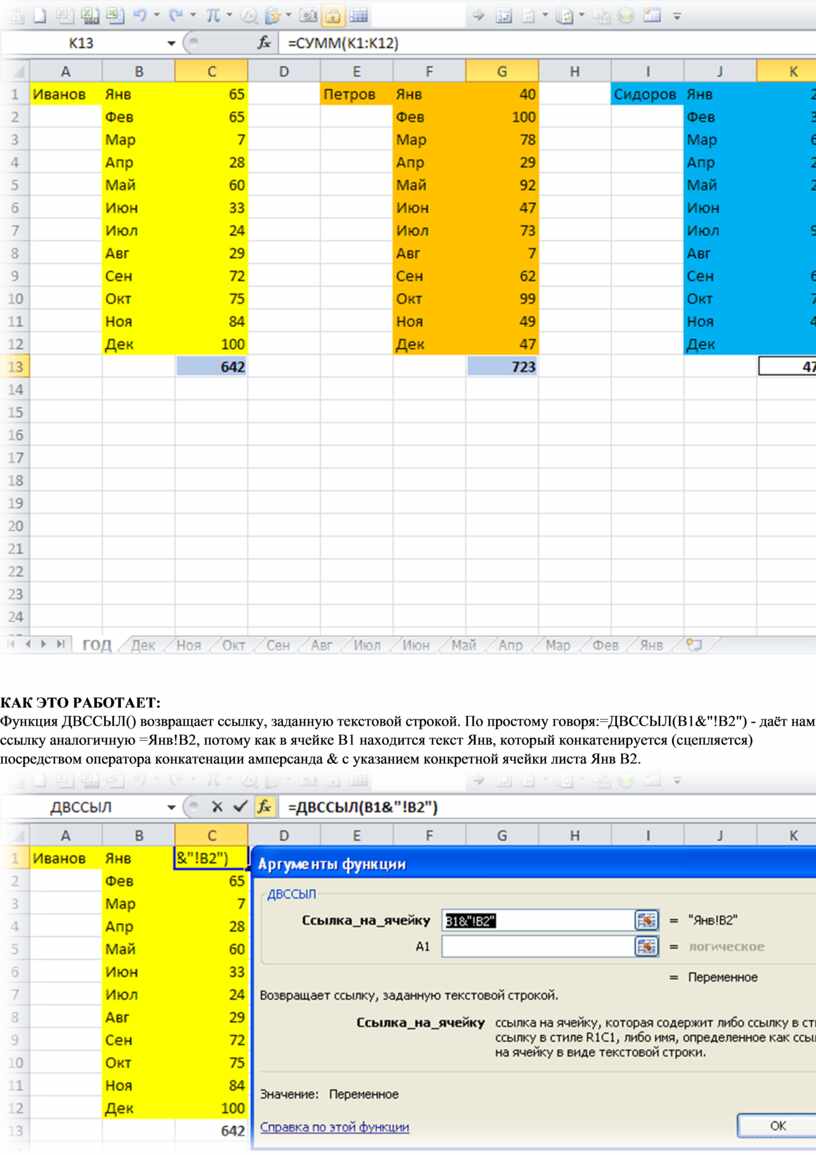816x1155 pixels.
Task: Show next sheet tab with navigation arrow
Action: coord(43,645)
